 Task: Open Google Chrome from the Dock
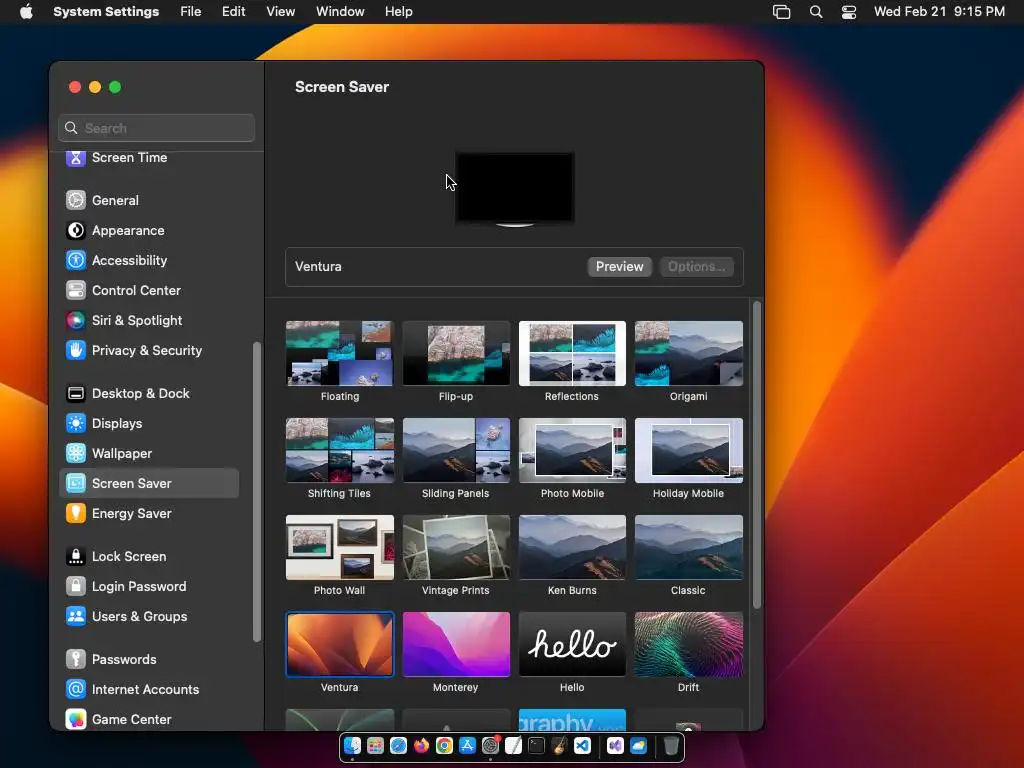pyautogui.click(x=444, y=745)
